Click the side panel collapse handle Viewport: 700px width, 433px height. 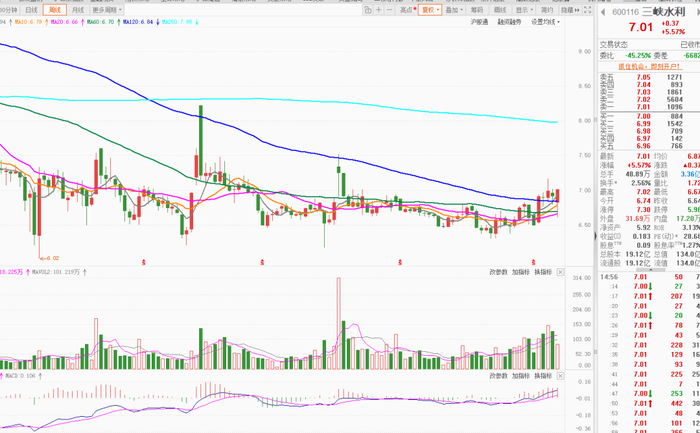click(595, 236)
